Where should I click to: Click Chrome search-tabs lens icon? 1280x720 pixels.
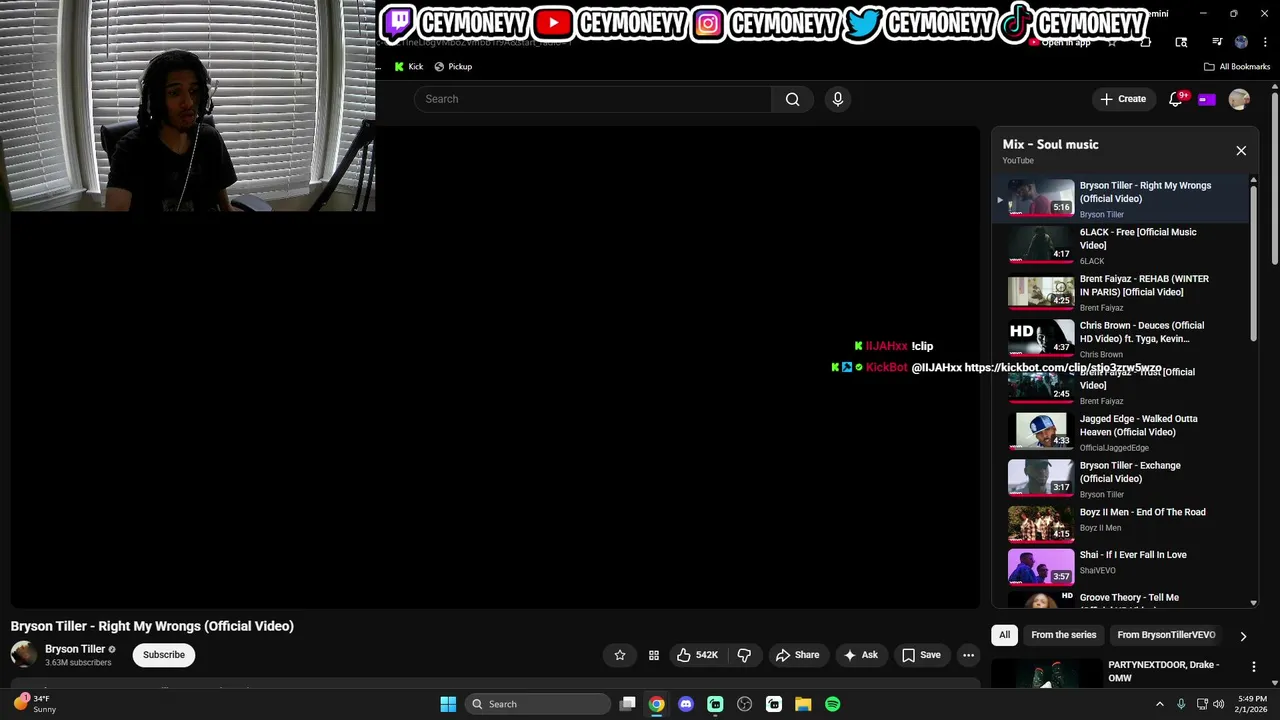click(1181, 42)
